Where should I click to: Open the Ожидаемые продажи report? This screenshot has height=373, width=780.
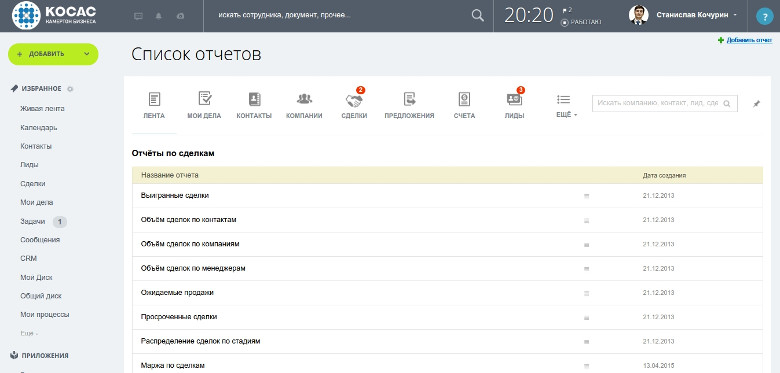click(x=177, y=292)
